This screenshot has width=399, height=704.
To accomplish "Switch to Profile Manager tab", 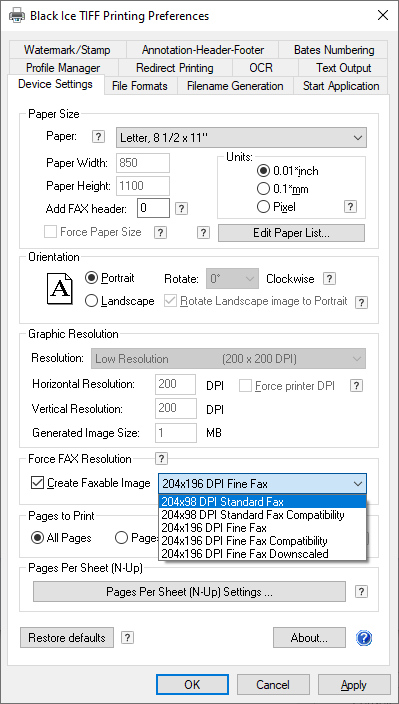I will 63,68.
